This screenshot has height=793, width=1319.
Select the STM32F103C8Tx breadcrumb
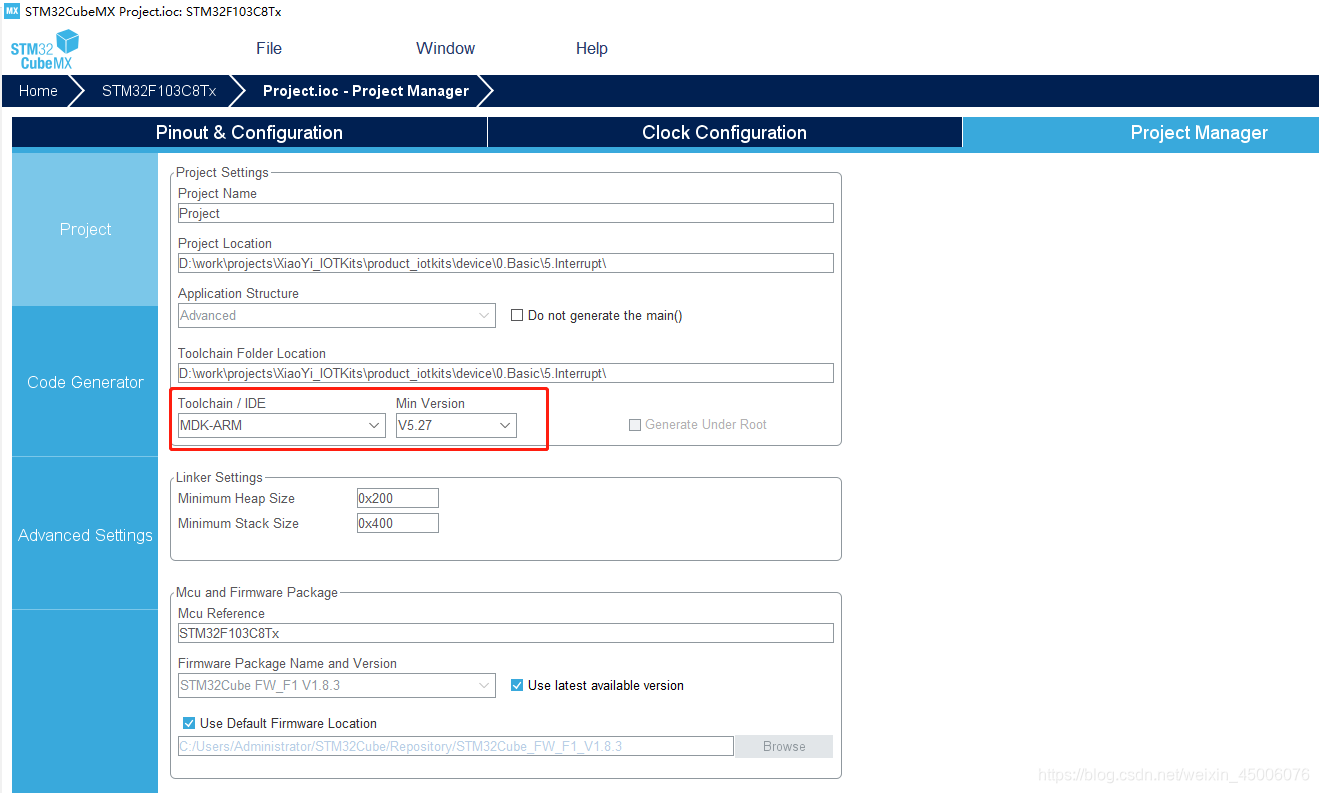point(158,91)
